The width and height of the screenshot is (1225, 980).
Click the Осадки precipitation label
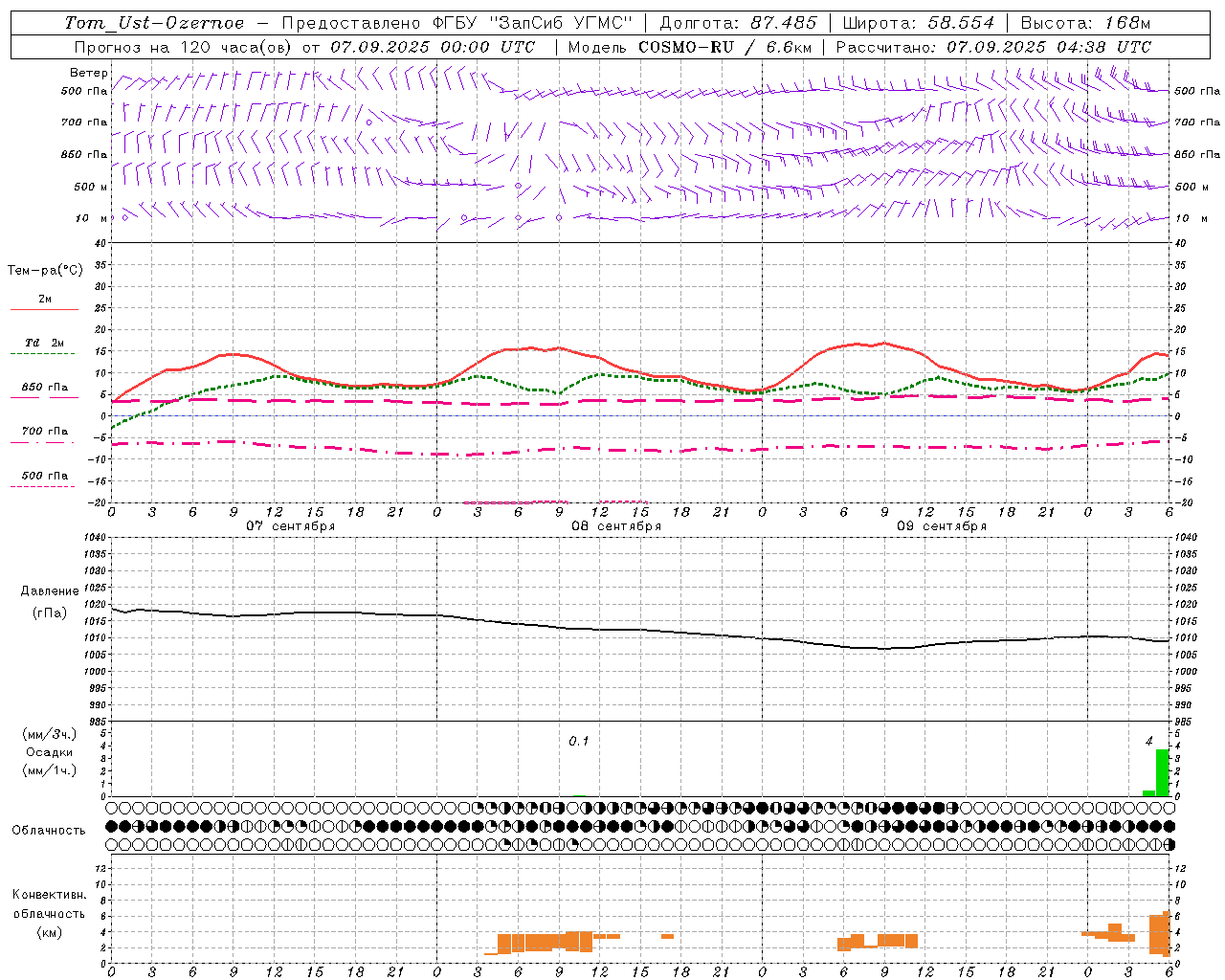50,752
